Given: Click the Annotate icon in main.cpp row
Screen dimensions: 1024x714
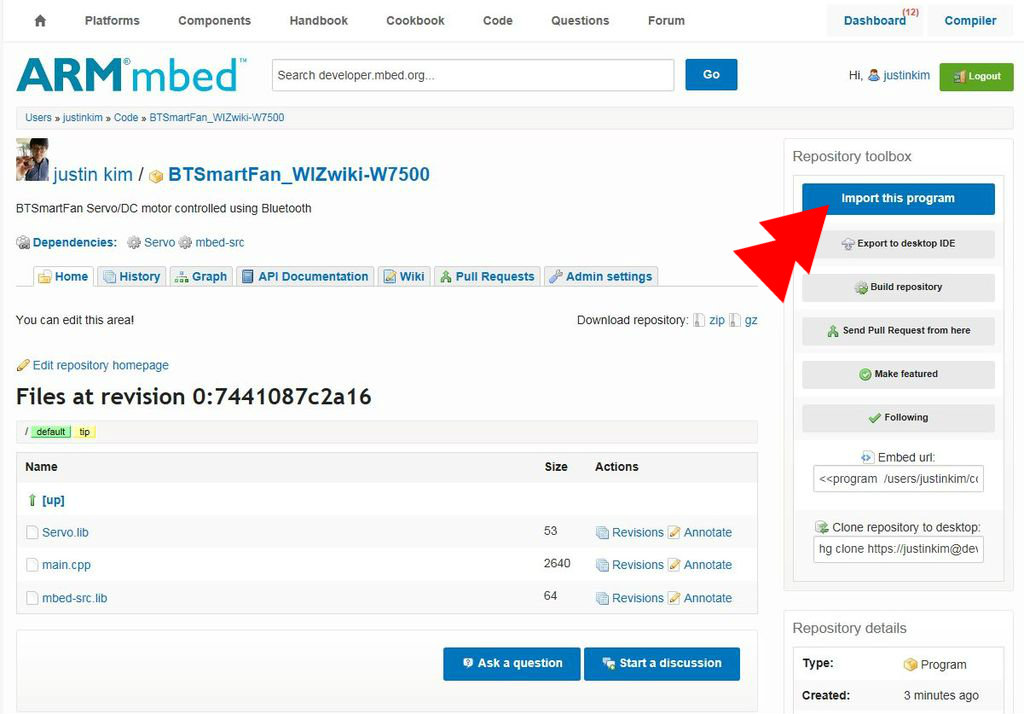Looking at the screenshot, I should (675, 564).
